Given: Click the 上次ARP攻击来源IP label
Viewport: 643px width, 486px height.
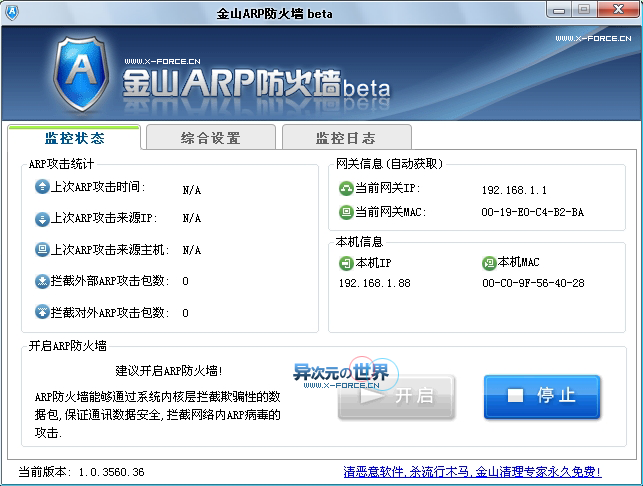Looking at the screenshot, I should pyautogui.click(x=104, y=218).
